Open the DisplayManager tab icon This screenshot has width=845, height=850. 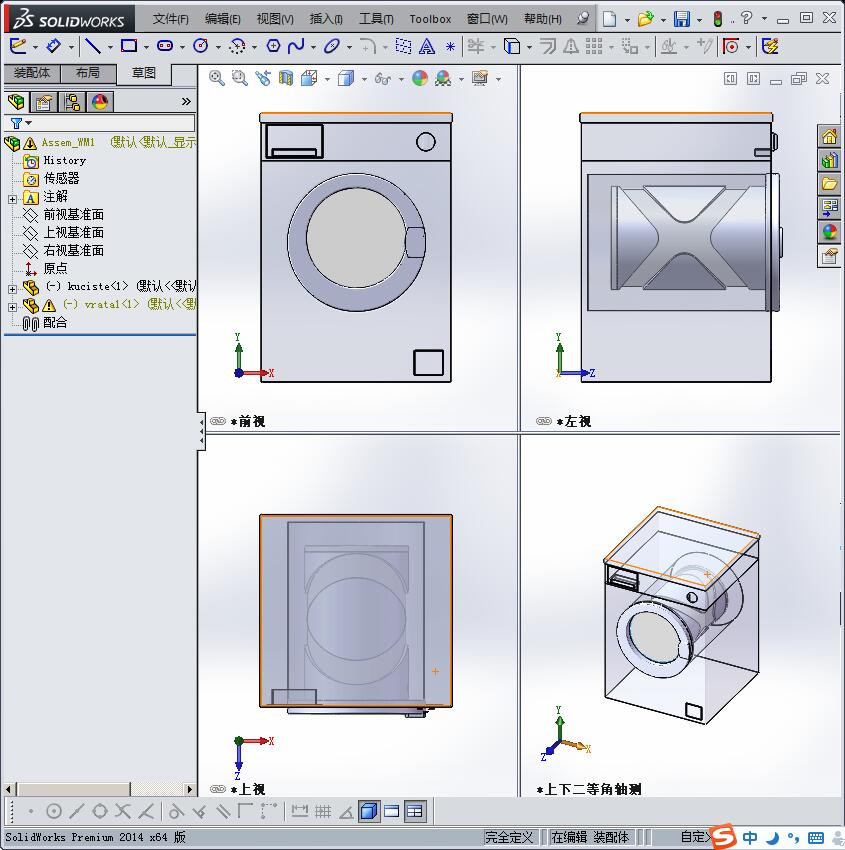pyautogui.click(x=100, y=101)
